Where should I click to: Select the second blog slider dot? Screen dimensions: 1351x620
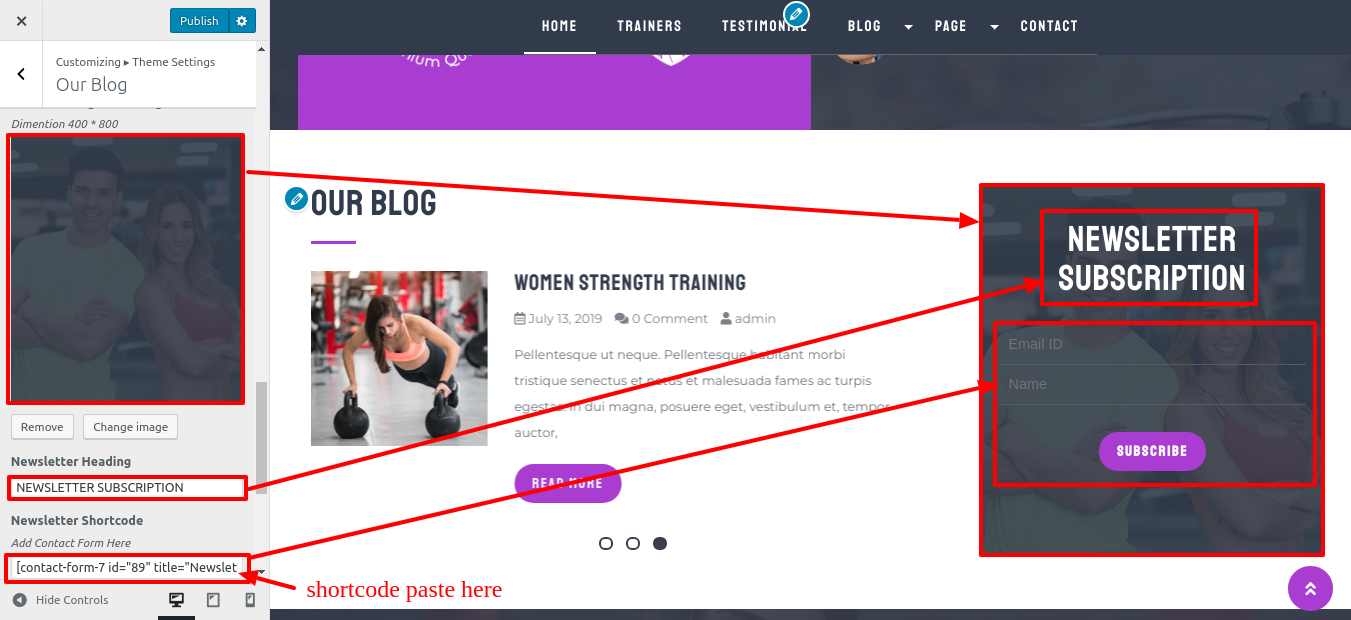tap(633, 543)
